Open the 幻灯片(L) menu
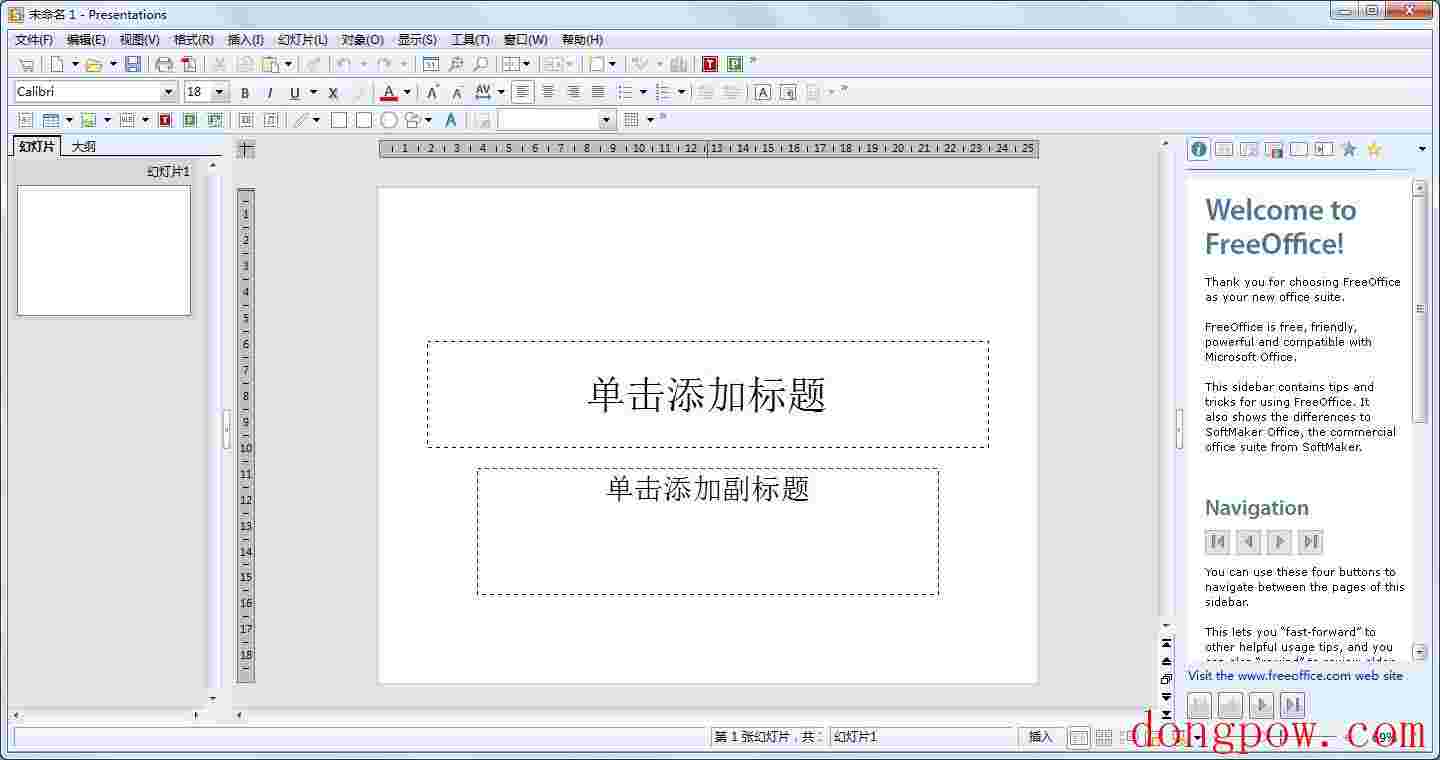 (302, 40)
